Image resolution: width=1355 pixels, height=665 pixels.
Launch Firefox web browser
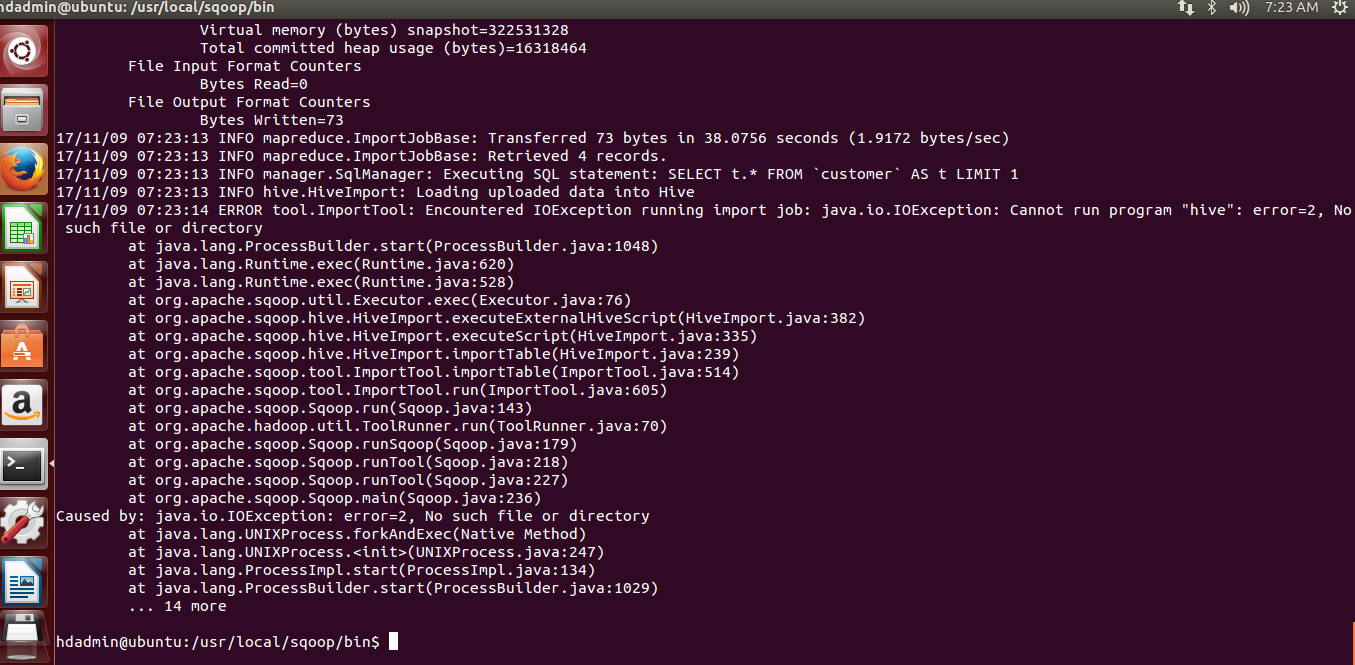[x=24, y=168]
